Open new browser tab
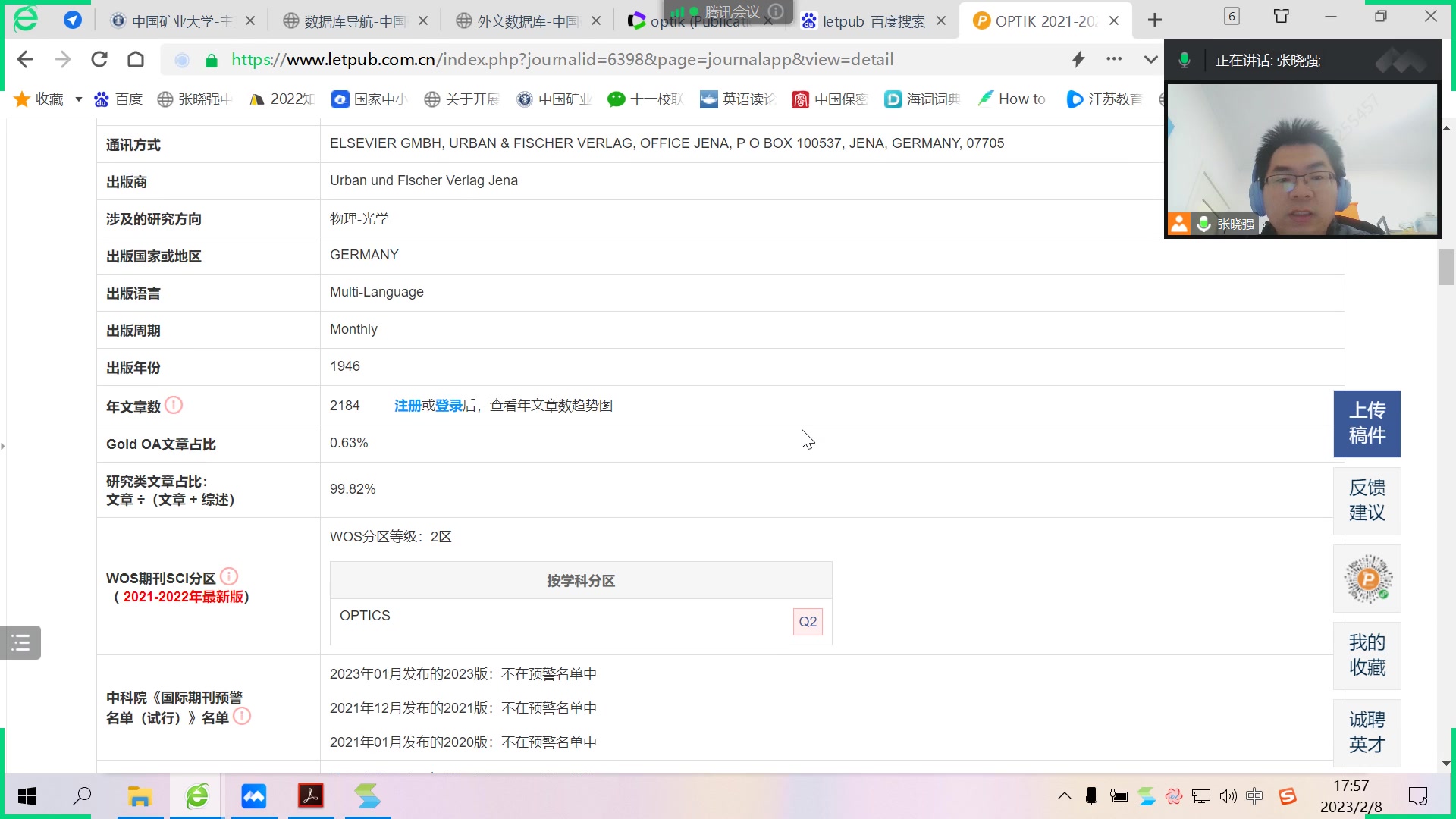 click(x=1155, y=20)
